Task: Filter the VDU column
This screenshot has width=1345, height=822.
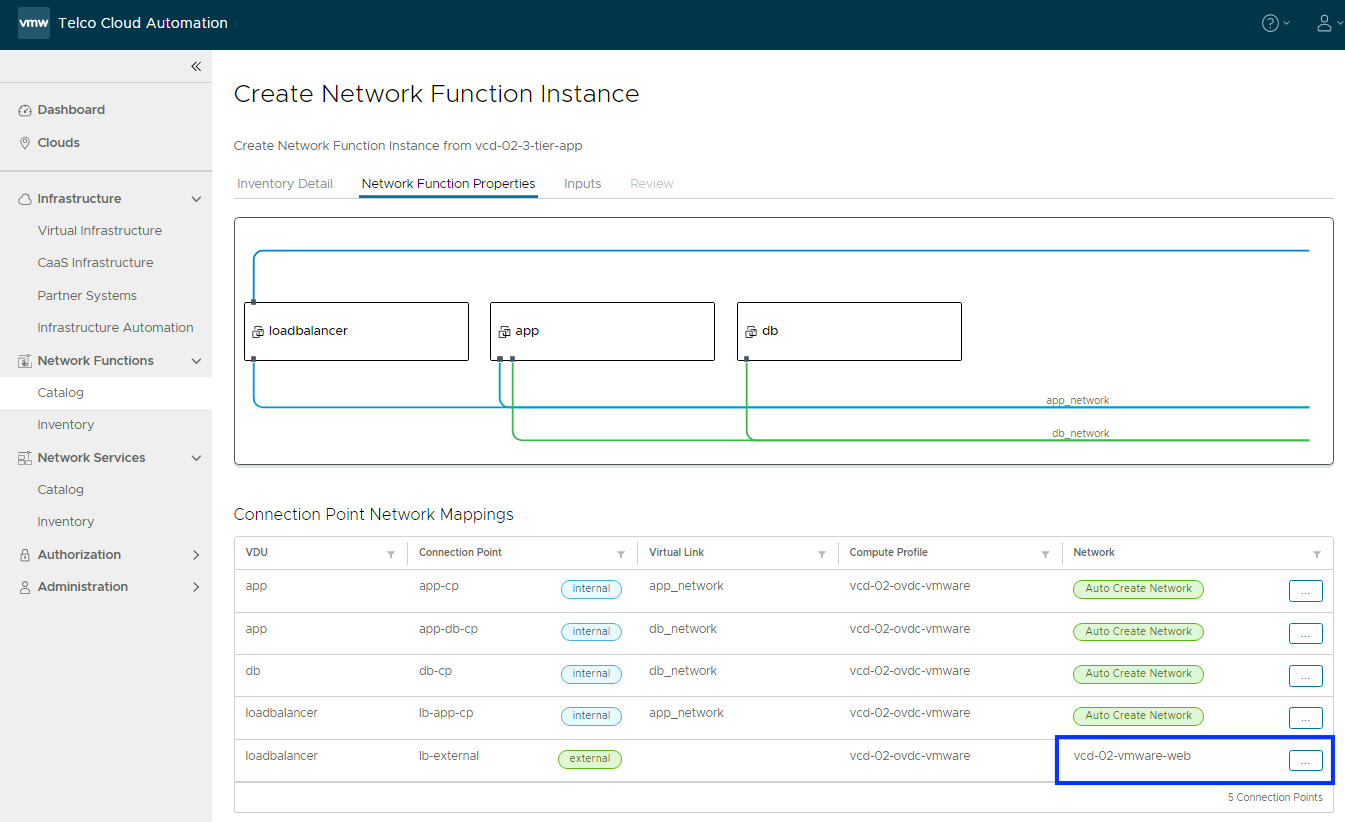Action: tap(391, 554)
